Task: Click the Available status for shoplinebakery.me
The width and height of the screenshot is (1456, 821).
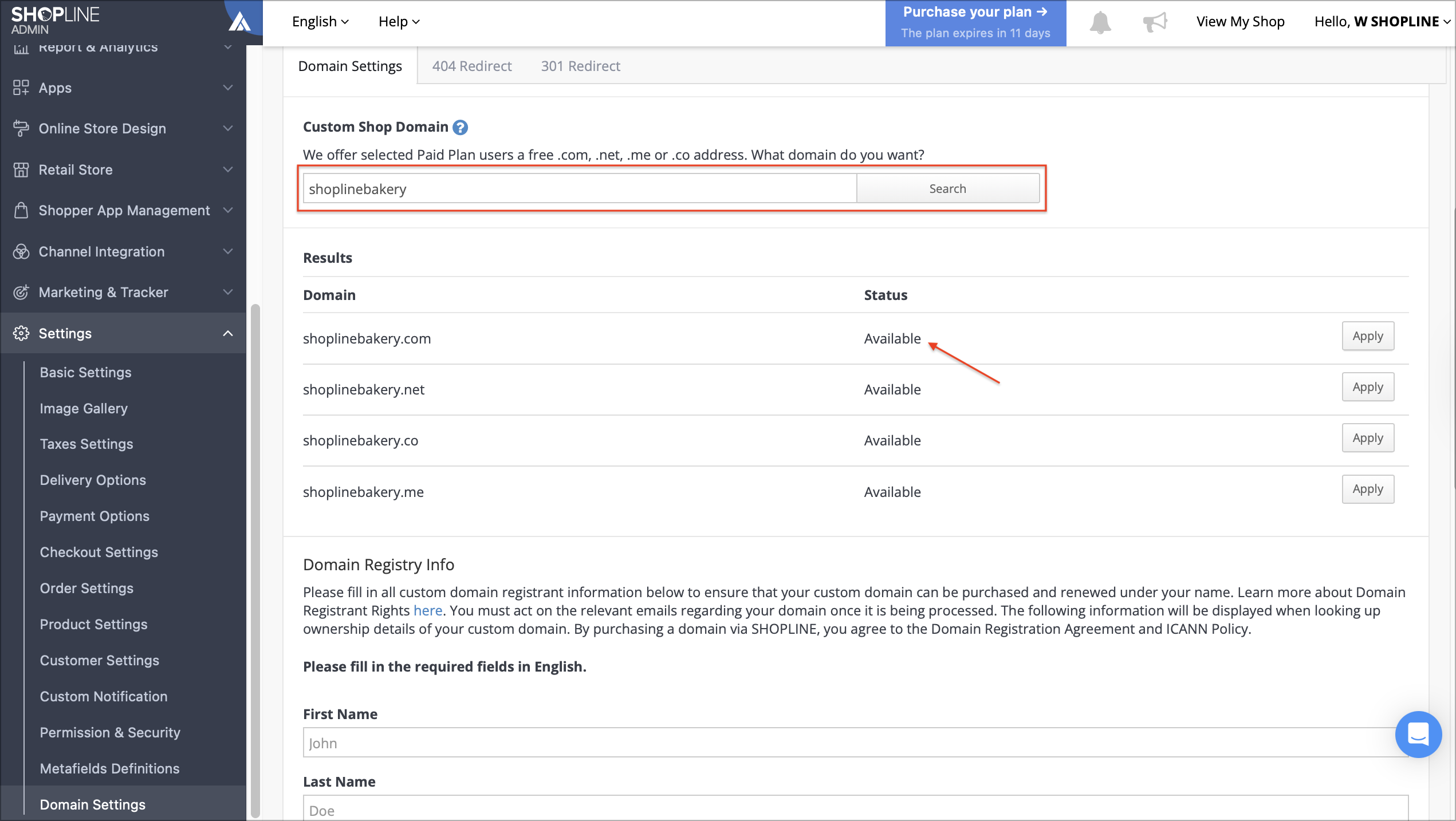Action: coord(892,492)
